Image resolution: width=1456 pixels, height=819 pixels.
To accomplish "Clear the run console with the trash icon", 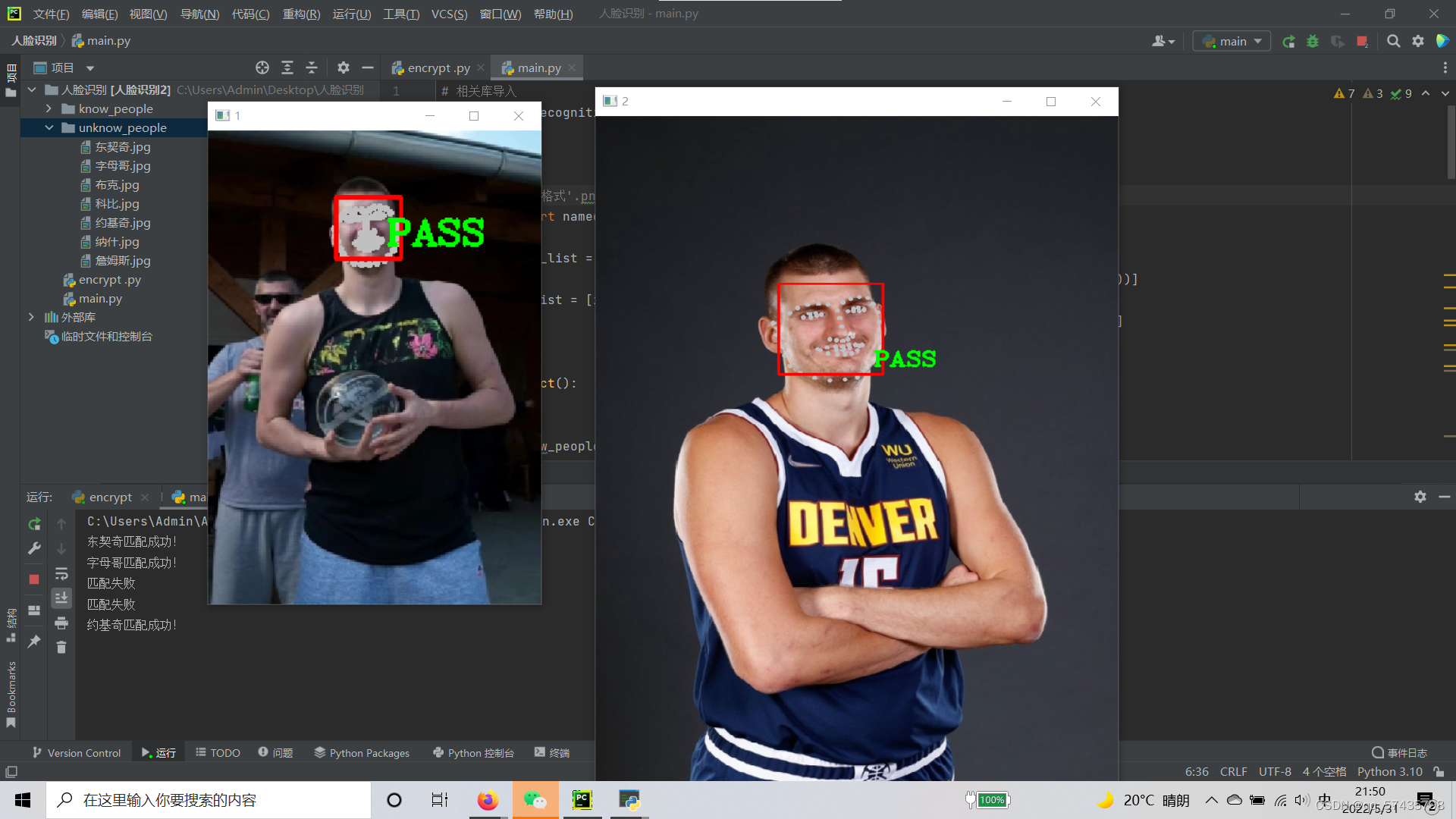I will 61,648.
